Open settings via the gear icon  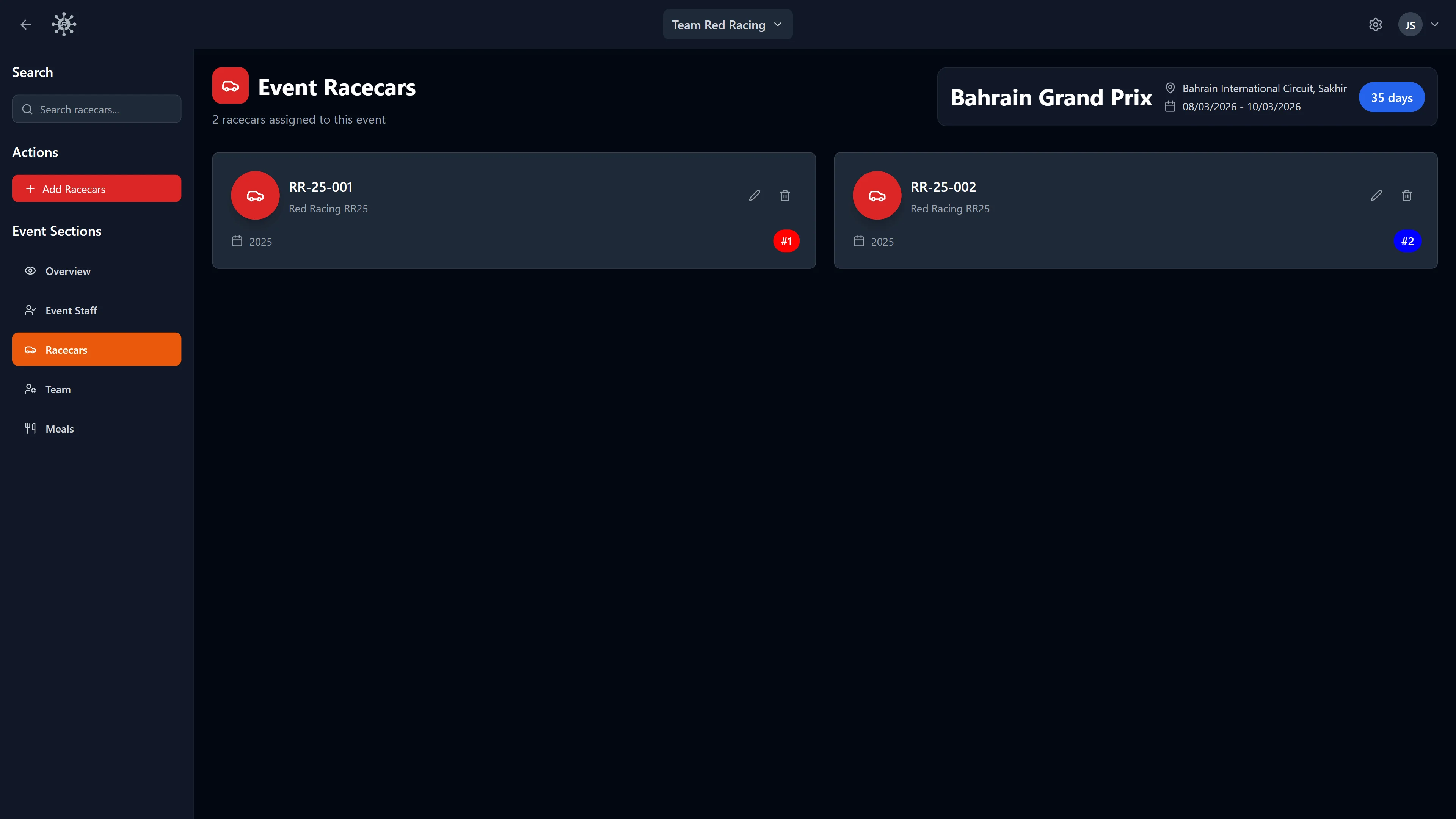click(1375, 24)
